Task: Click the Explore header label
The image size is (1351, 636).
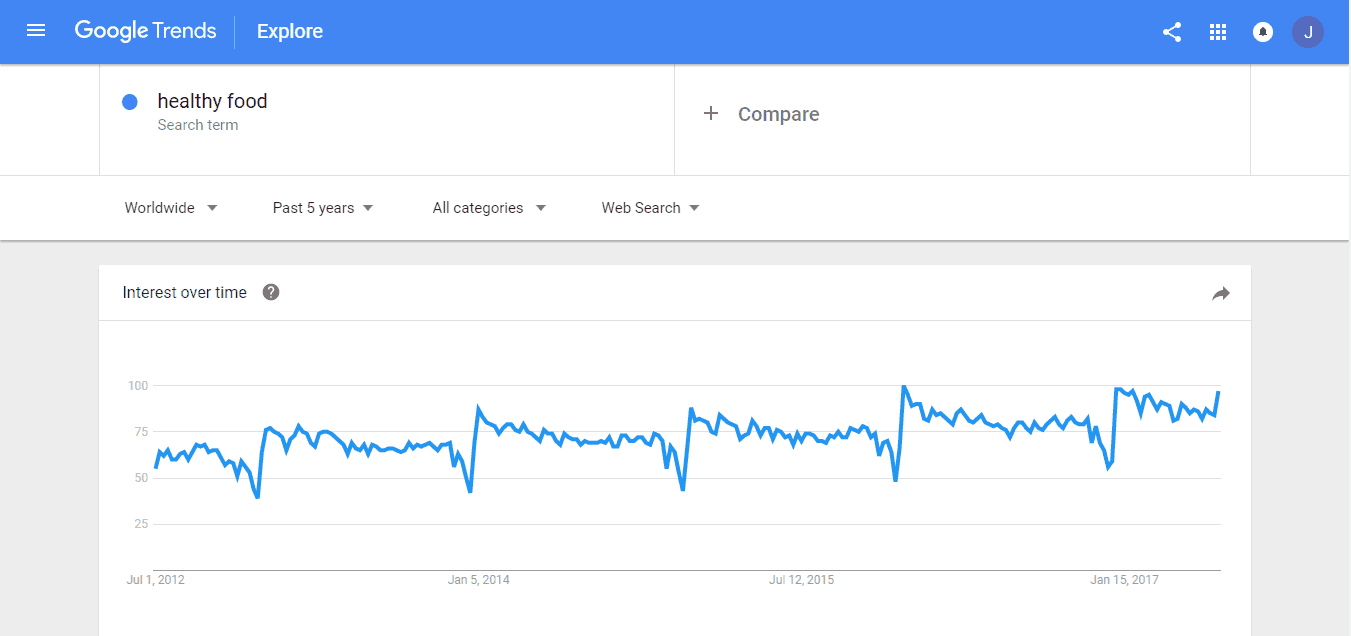Action: click(290, 32)
